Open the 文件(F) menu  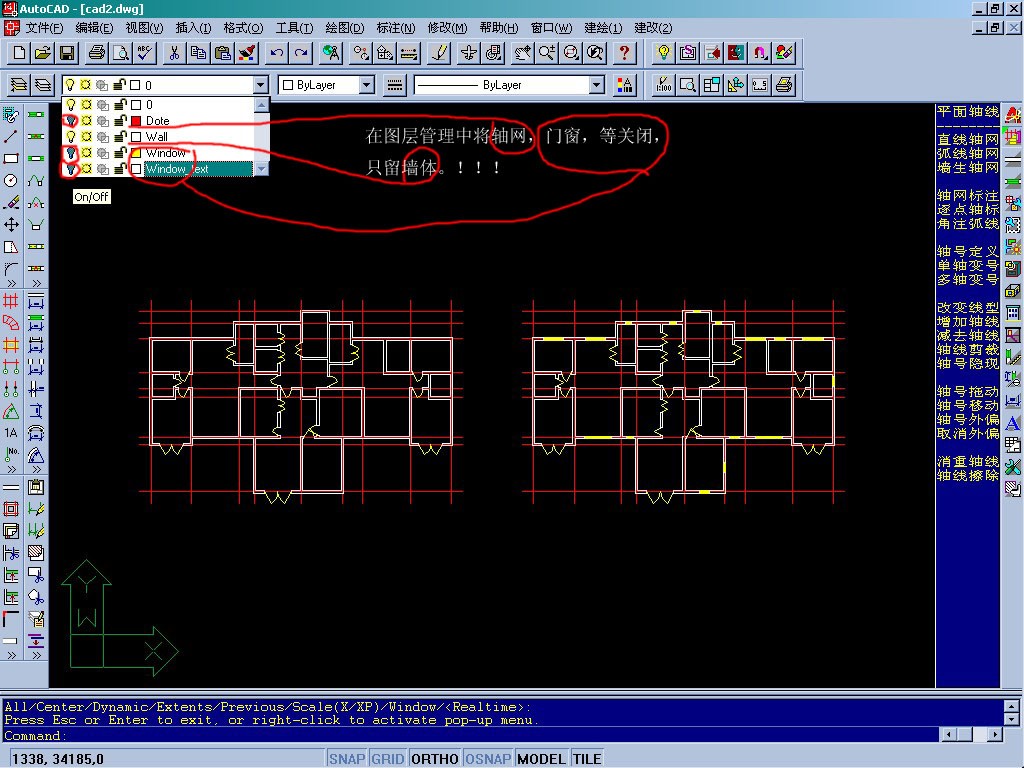[x=44, y=27]
